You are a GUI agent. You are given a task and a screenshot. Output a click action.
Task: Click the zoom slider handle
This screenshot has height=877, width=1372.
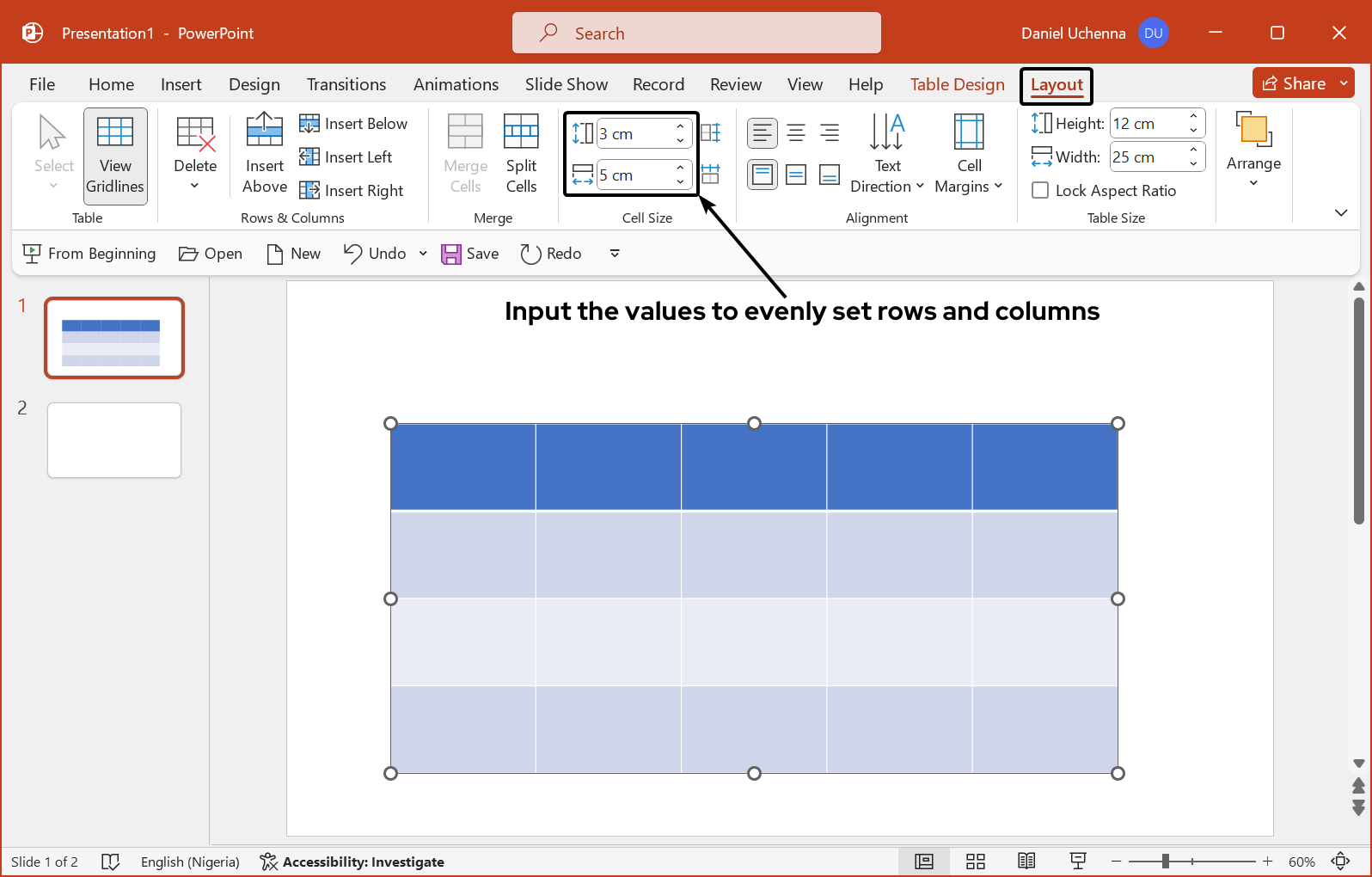click(x=1166, y=862)
